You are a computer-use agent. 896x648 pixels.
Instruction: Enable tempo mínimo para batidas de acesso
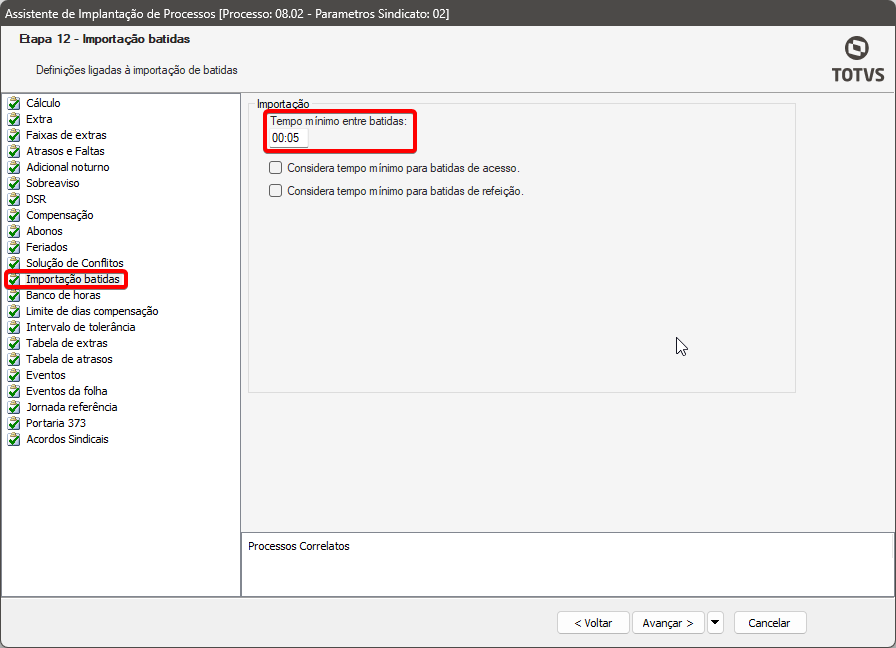coord(275,168)
